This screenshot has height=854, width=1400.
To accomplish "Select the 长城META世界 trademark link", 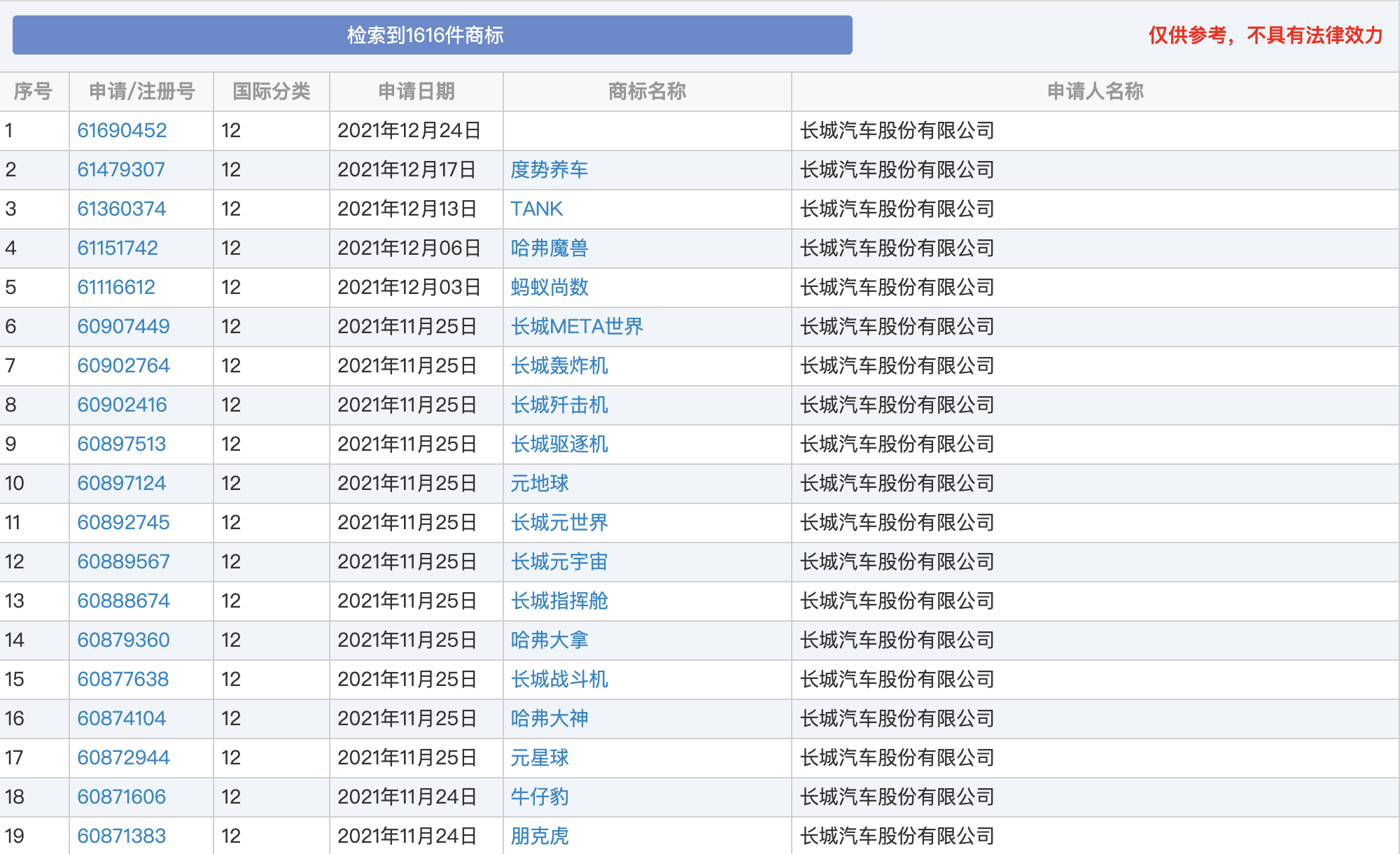I will (x=577, y=326).
